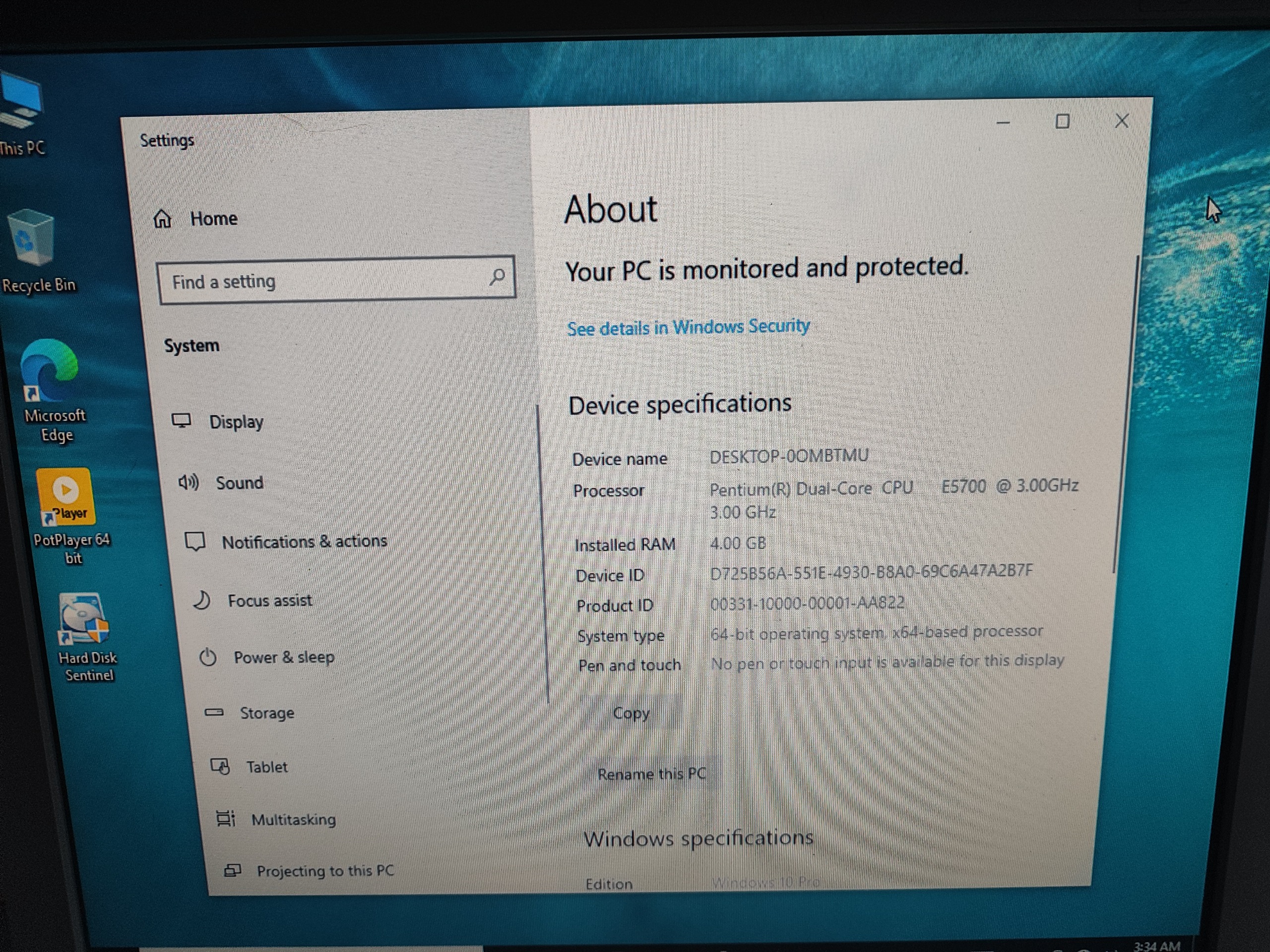Click the Notifications & actions icon
Image resolution: width=1270 pixels, height=952 pixels.
tap(194, 541)
